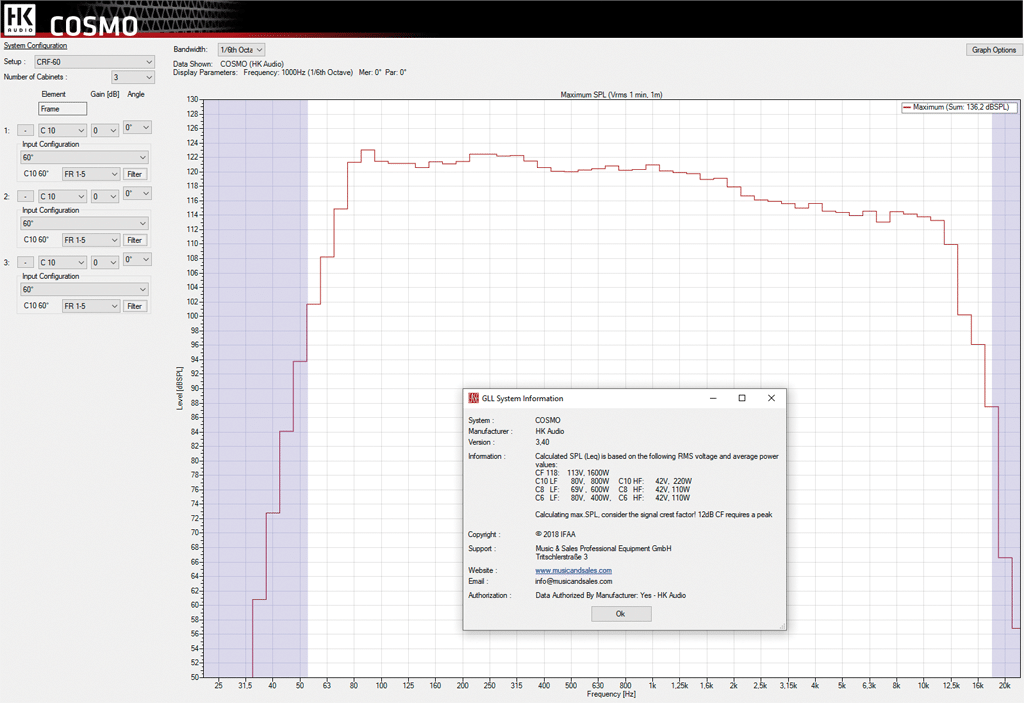
Task: Click the HK Audio logo in header
Action: point(19,18)
